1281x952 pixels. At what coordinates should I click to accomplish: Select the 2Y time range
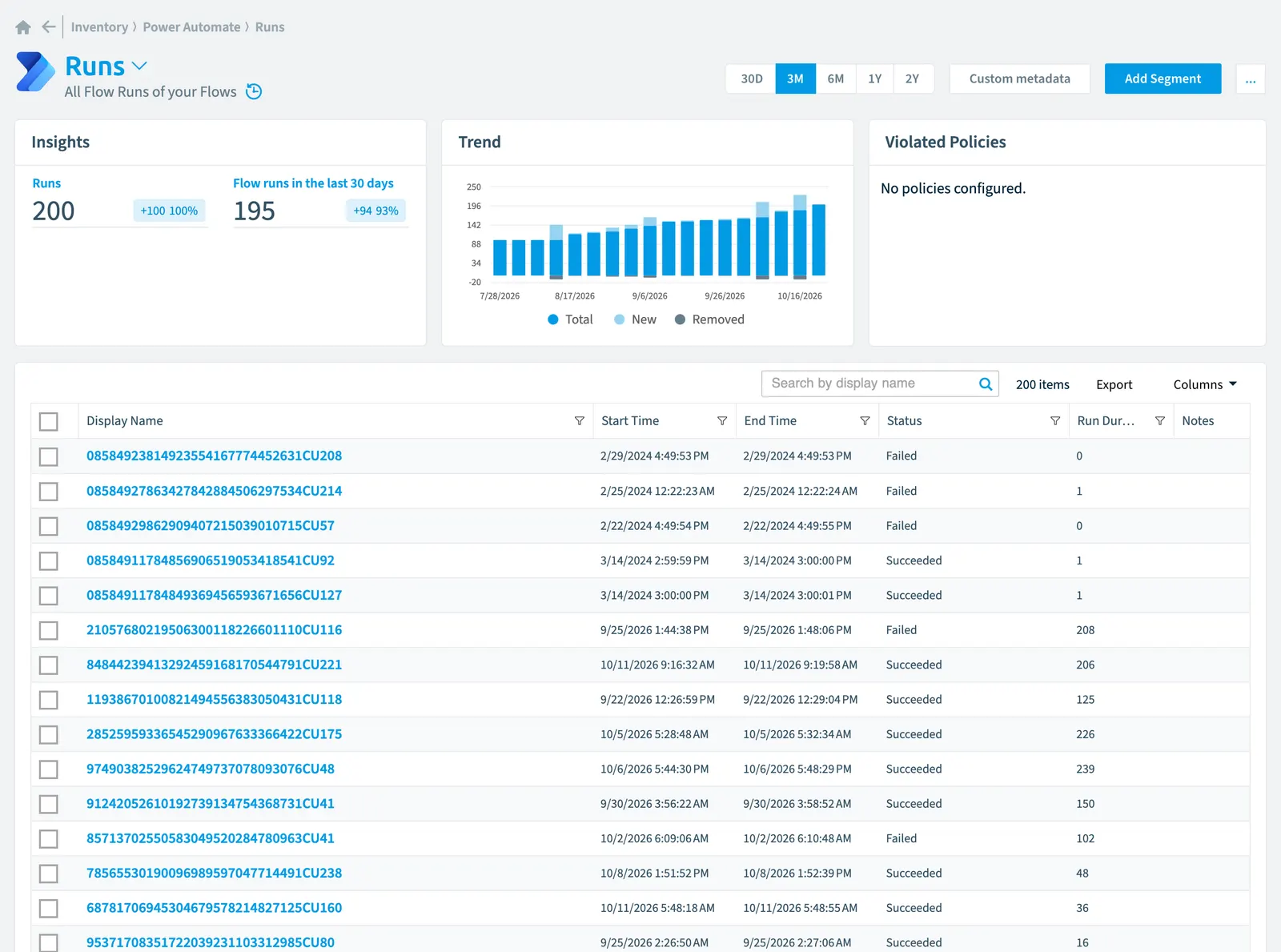point(913,79)
